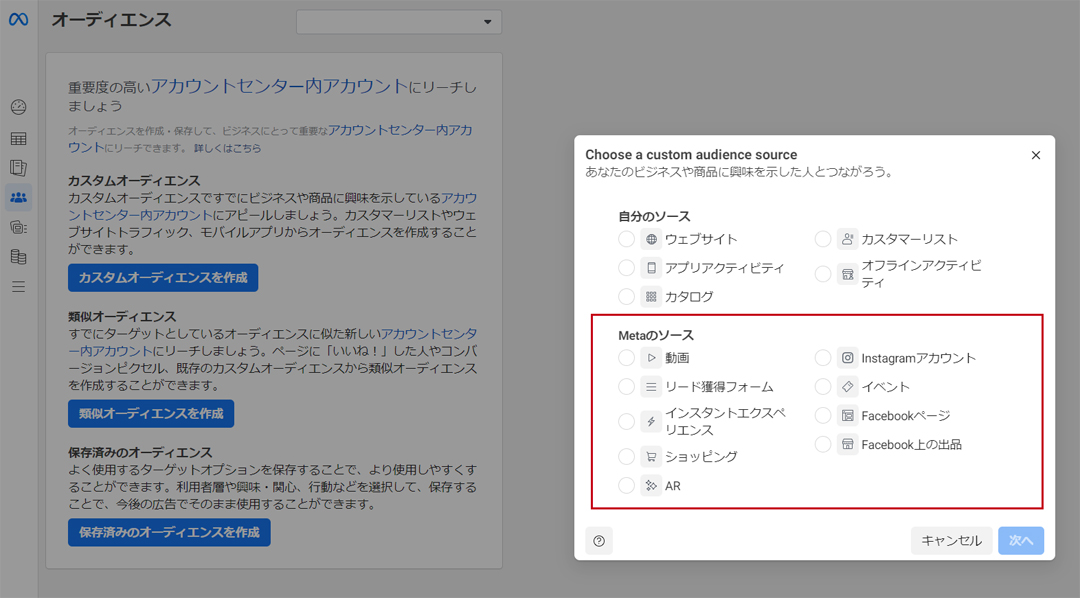Select the 動画 radio button
The image size is (1080, 598).
pyautogui.click(x=626, y=358)
